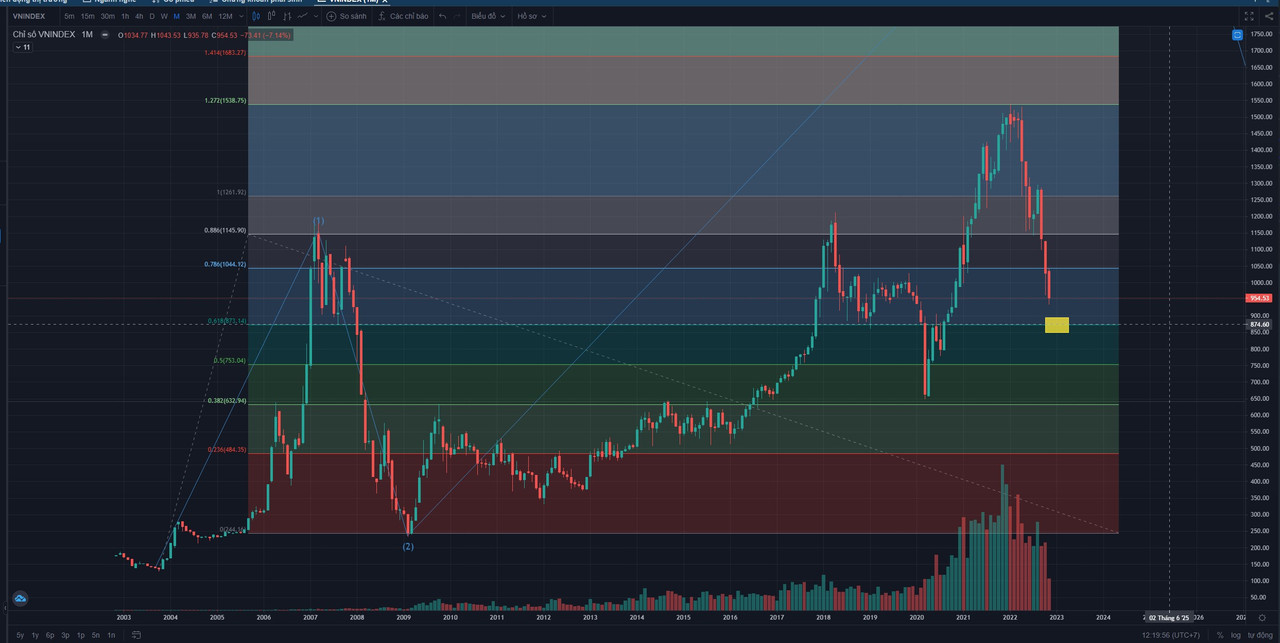Screen dimensions: 1280x643
Task: Select the bar chart type icon
Action: click(x=287, y=16)
